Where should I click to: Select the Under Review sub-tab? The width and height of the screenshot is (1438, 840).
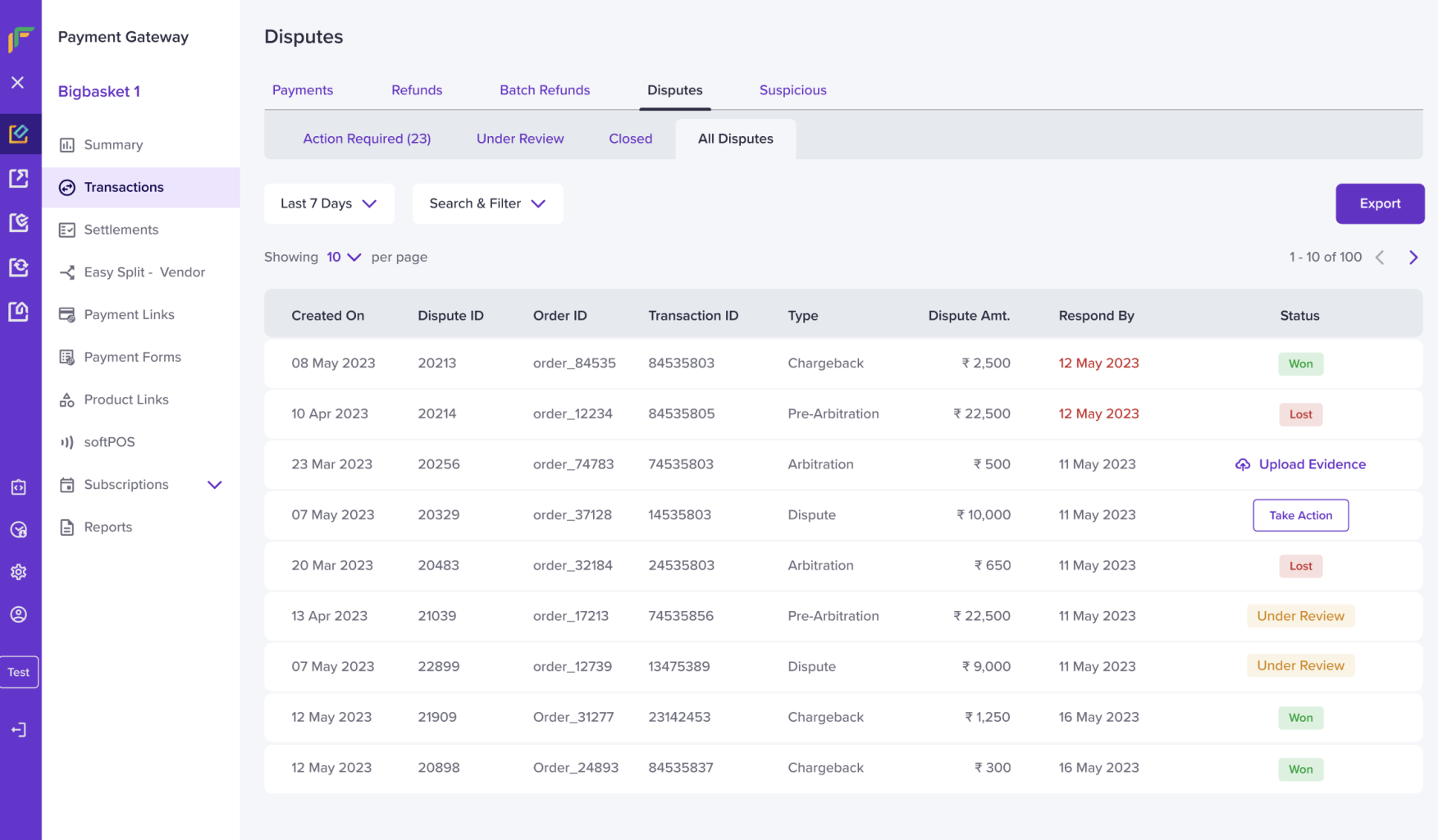coord(520,139)
